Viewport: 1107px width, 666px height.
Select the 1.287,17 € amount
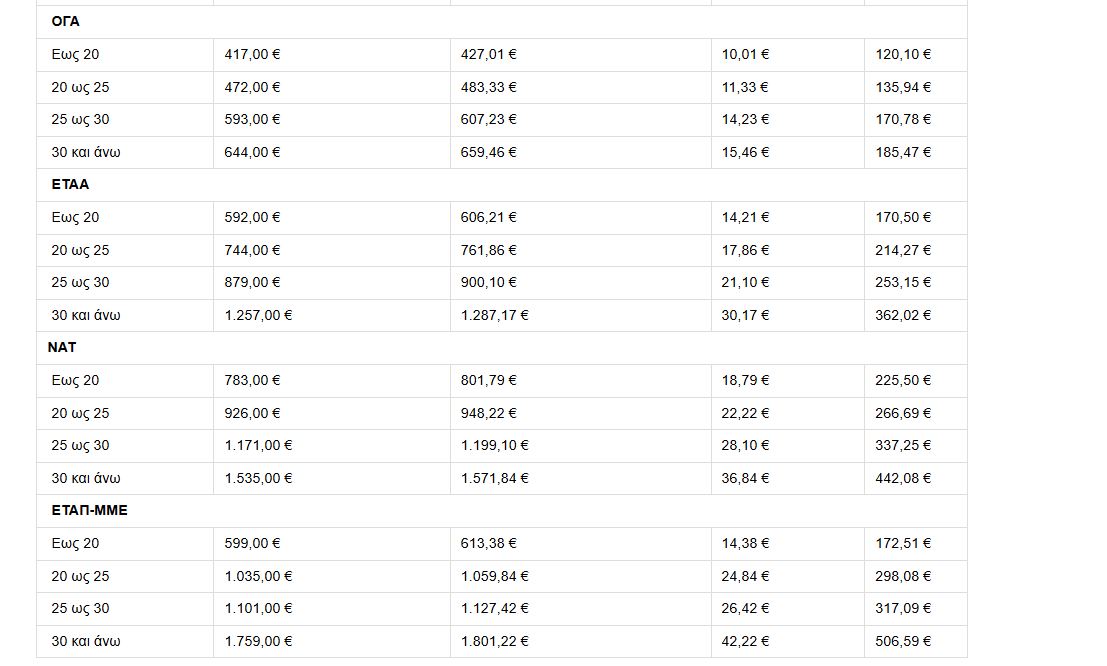pyautogui.click(x=494, y=316)
